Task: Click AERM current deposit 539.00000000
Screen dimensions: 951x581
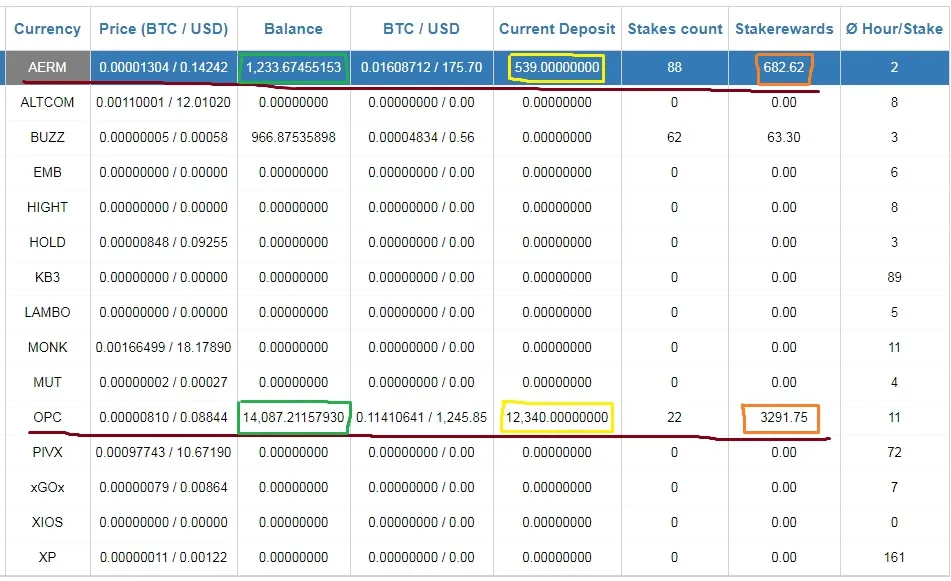Action: 557,67
